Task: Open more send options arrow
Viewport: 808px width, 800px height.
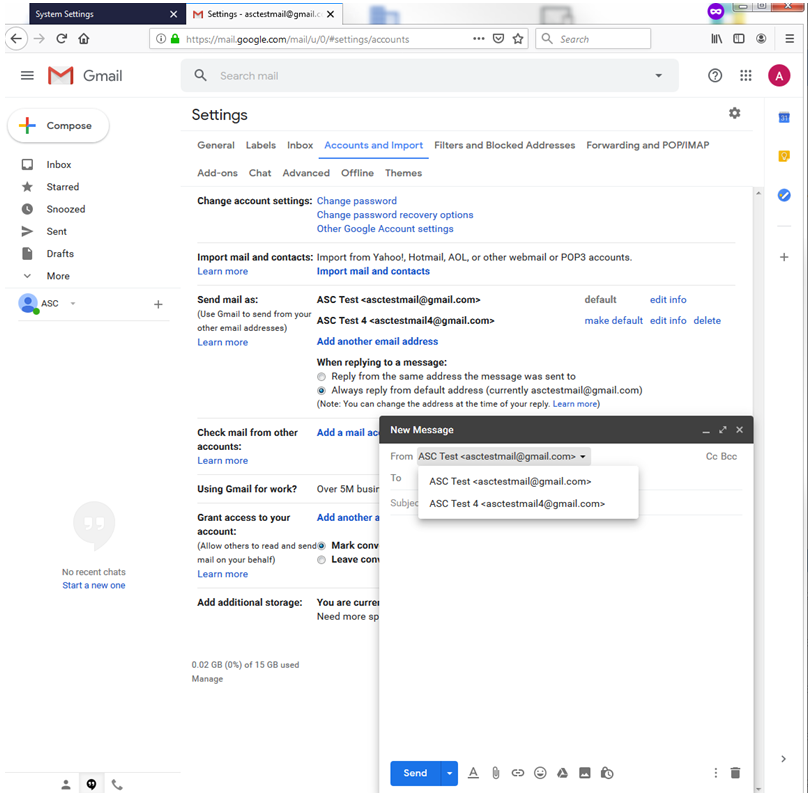Action: 449,773
